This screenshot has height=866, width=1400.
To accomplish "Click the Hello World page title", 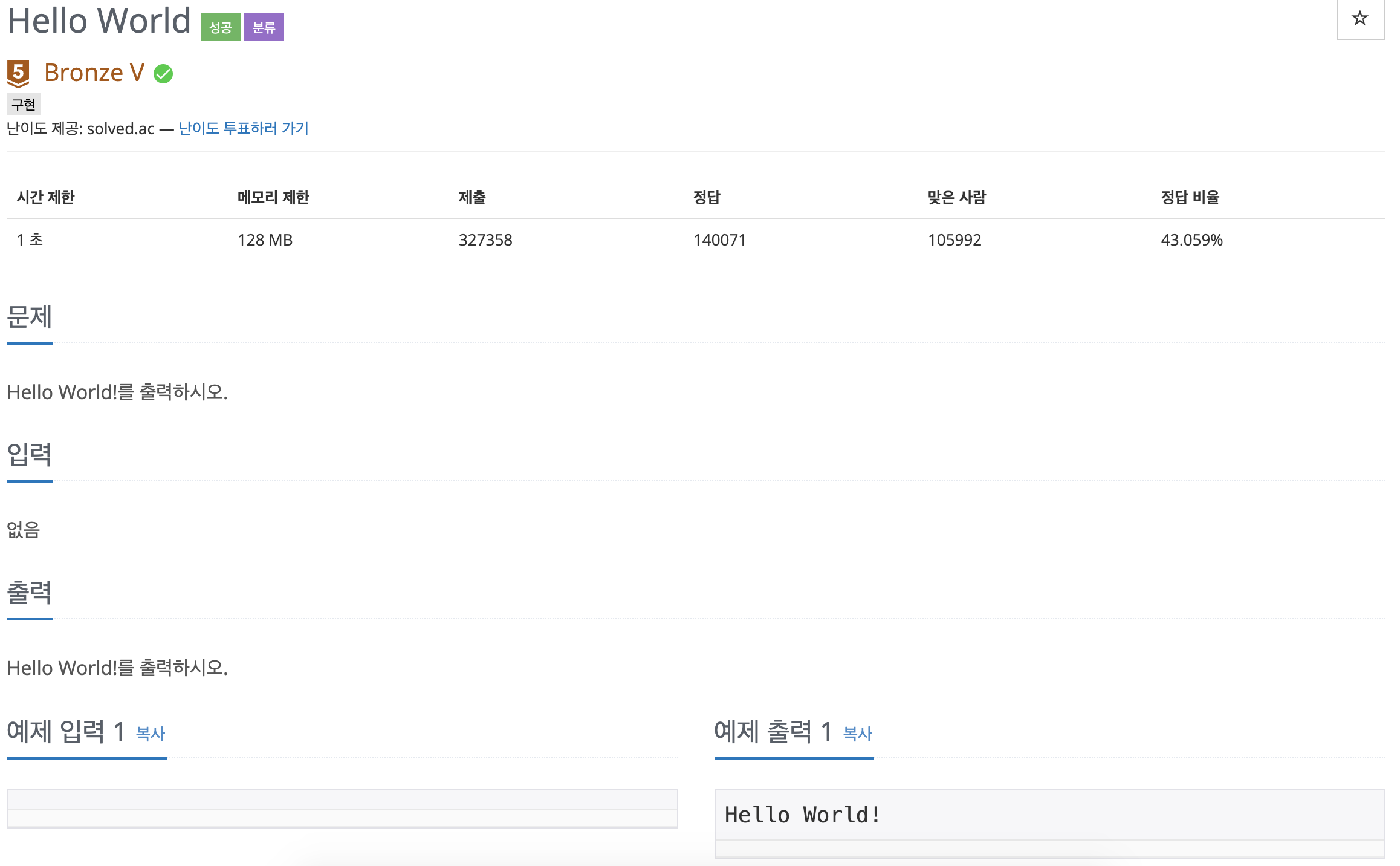I will pyautogui.click(x=99, y=21).
